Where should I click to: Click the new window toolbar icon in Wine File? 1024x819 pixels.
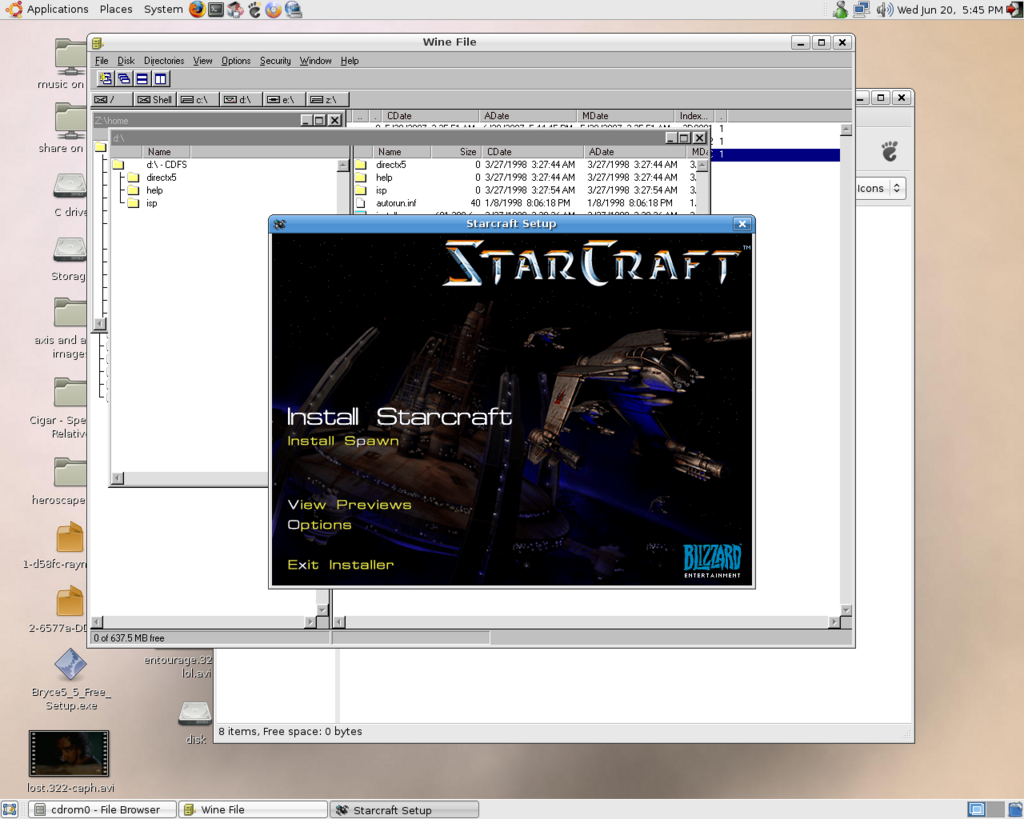[x=105, y=79]
